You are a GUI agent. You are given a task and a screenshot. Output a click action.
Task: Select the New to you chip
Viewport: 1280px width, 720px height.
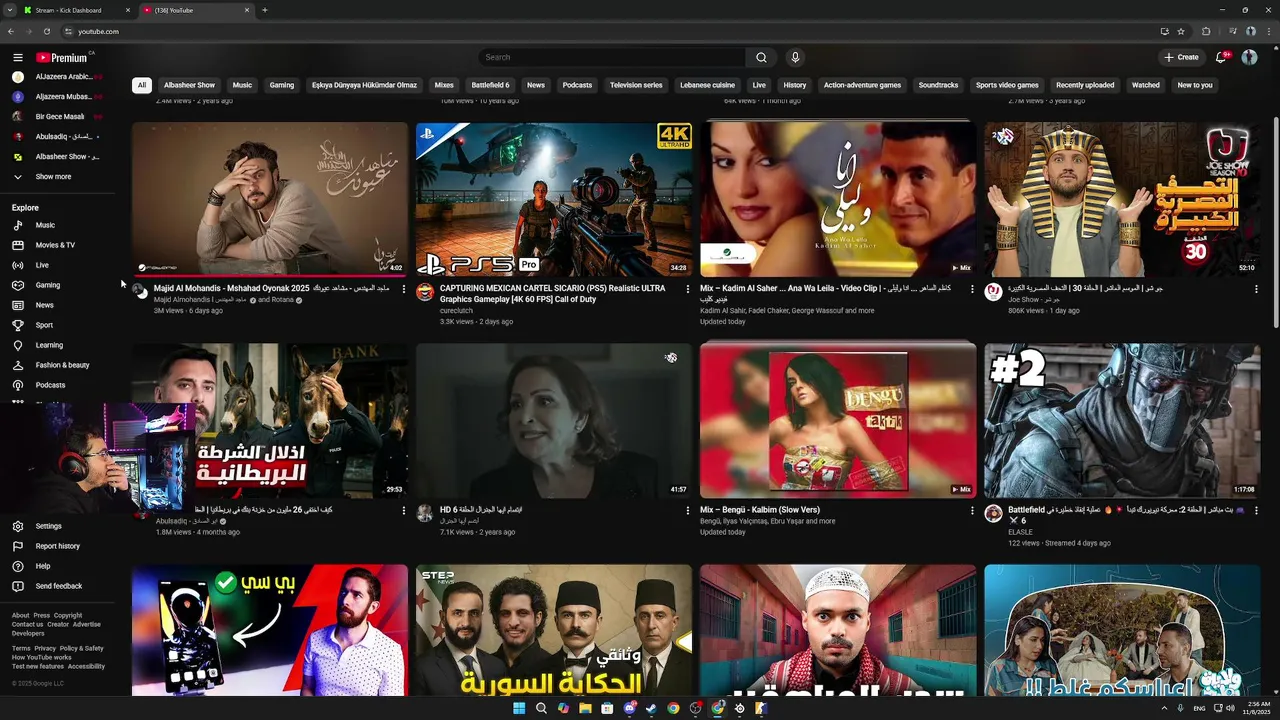[x=1195, y=85]
